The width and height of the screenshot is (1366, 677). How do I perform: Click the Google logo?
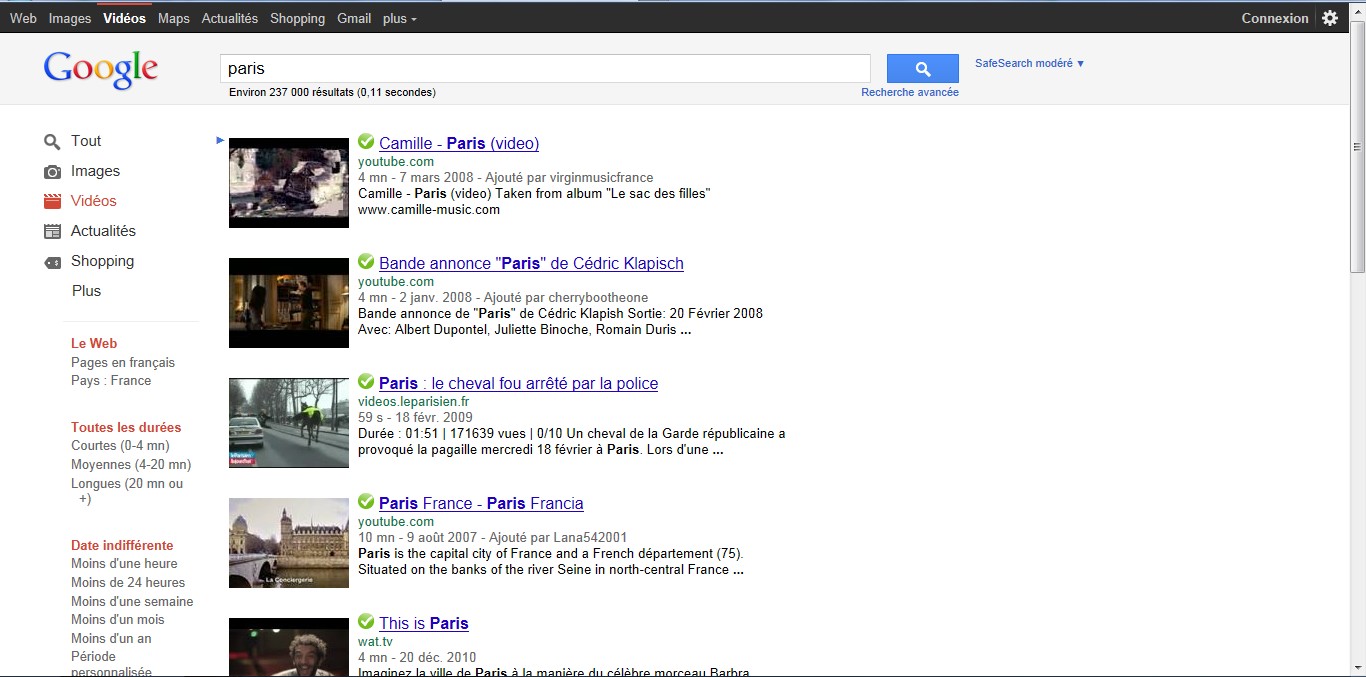click(100, 69)
